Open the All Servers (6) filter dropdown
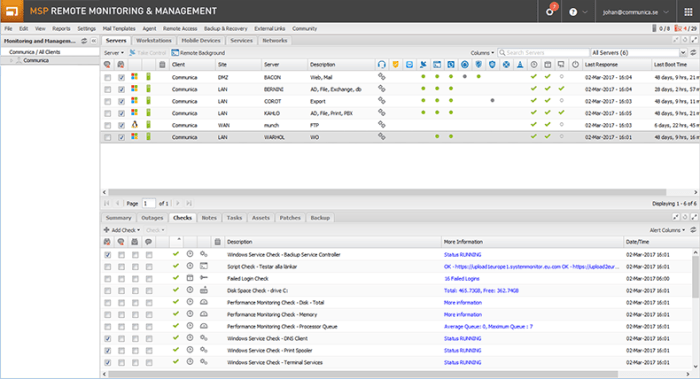The width and height of the screenshot is (700, 379). 638,53
